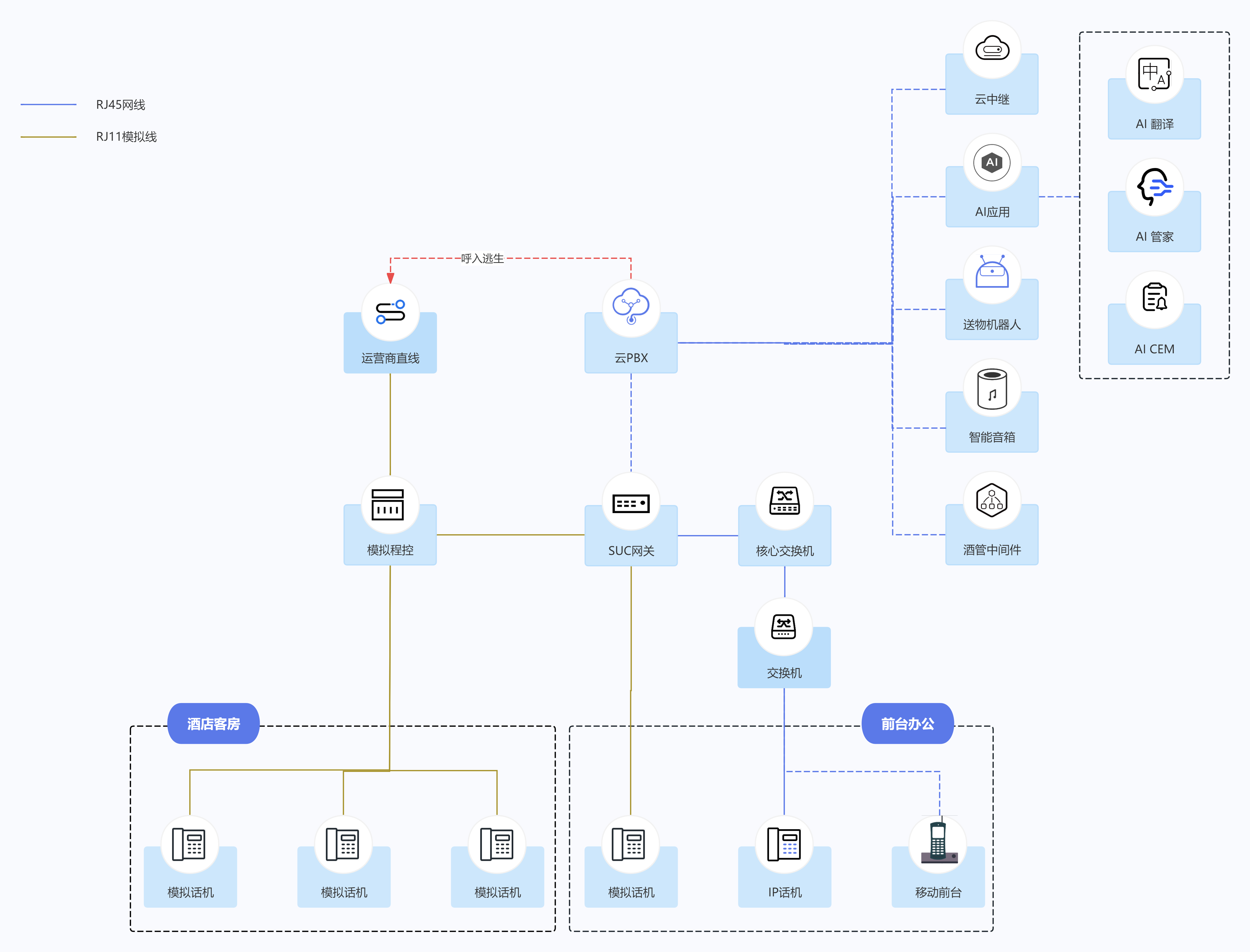Viewport: 1250px width, 952px height.
Task: Click the 酒管中间件 text label
Action: coord(992,550)
